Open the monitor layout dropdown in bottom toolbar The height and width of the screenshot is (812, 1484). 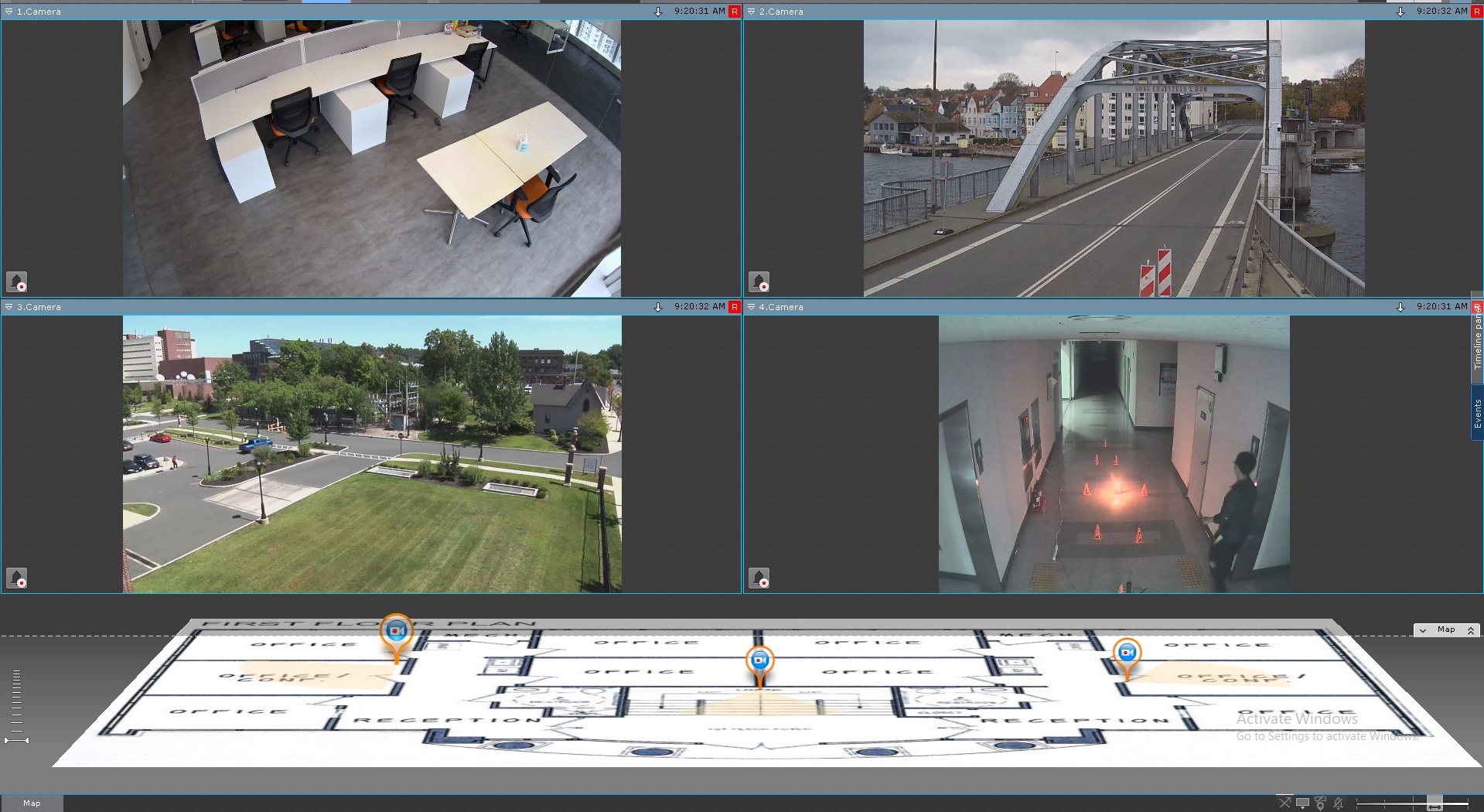pyautogui.click(x=1302, y=803)
